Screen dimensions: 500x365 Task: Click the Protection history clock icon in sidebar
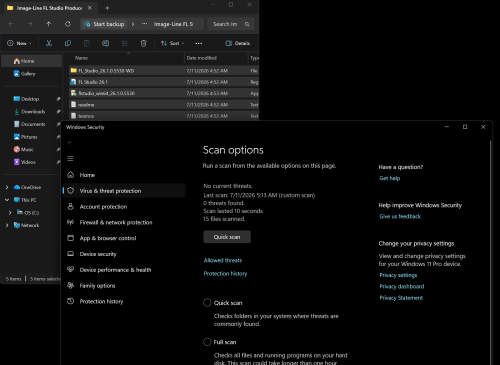[70, 301]
